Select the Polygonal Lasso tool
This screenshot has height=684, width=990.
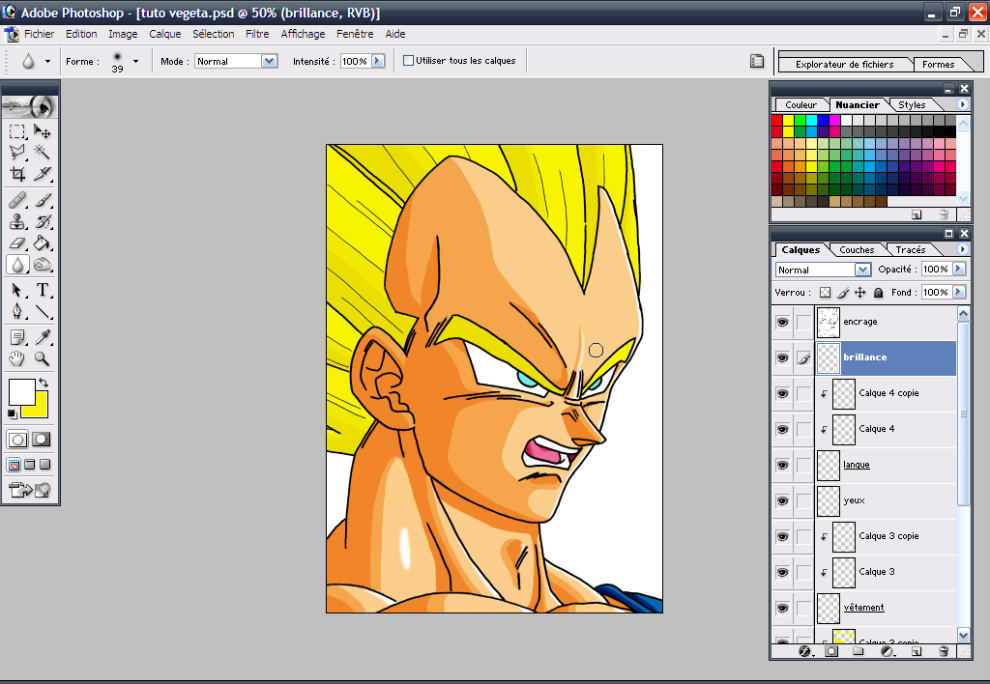coord(17,152)
